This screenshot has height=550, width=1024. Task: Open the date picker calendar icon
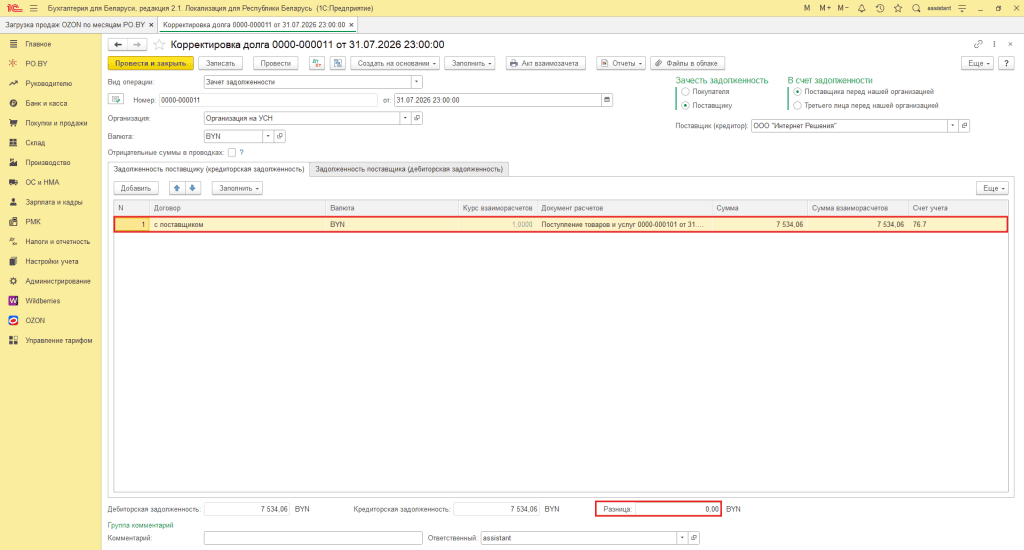pos(607,100)
